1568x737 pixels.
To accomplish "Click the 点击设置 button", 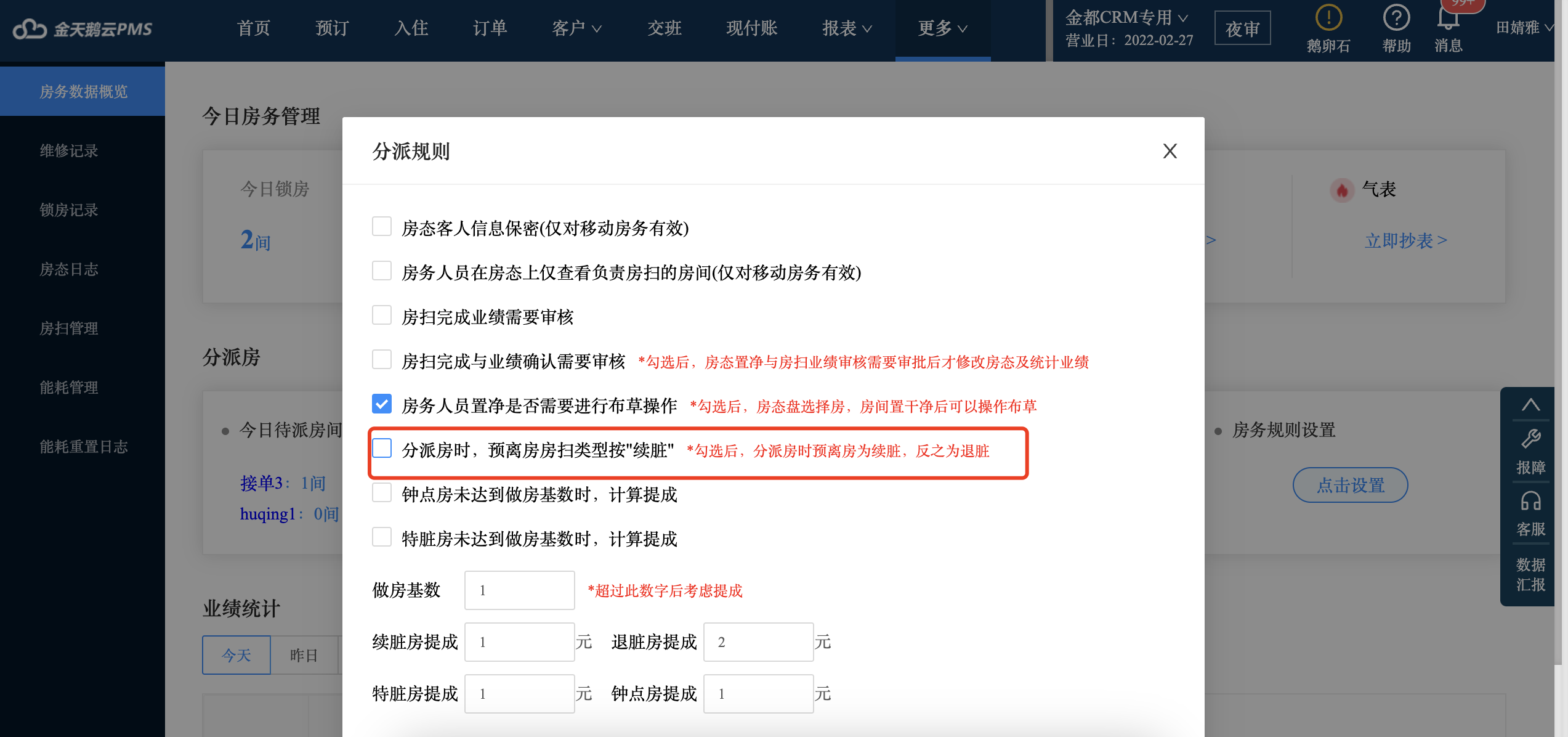I will point(1350,485).
